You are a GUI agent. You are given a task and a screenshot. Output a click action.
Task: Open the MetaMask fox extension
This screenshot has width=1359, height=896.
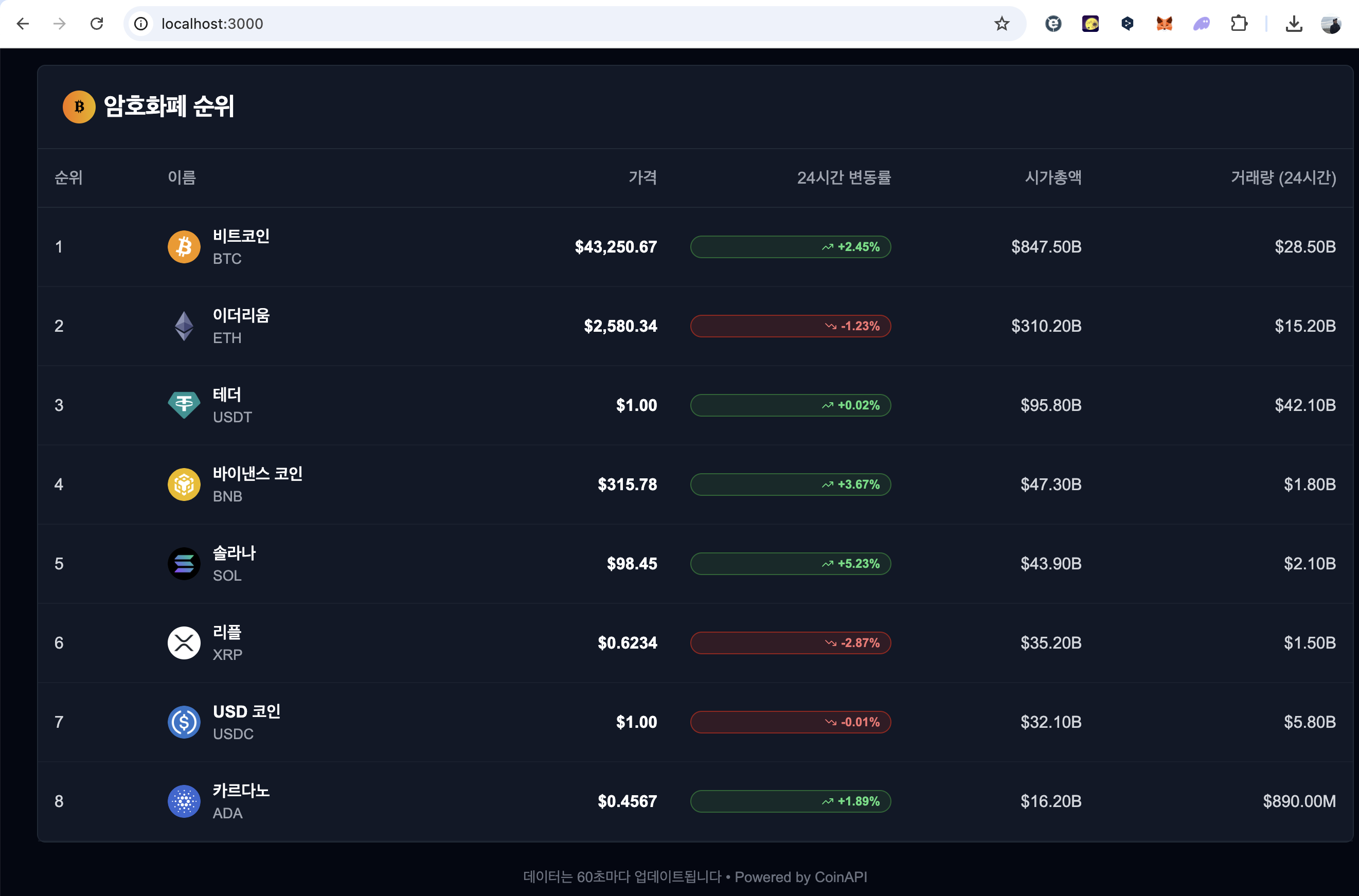tap(1164, 24)
